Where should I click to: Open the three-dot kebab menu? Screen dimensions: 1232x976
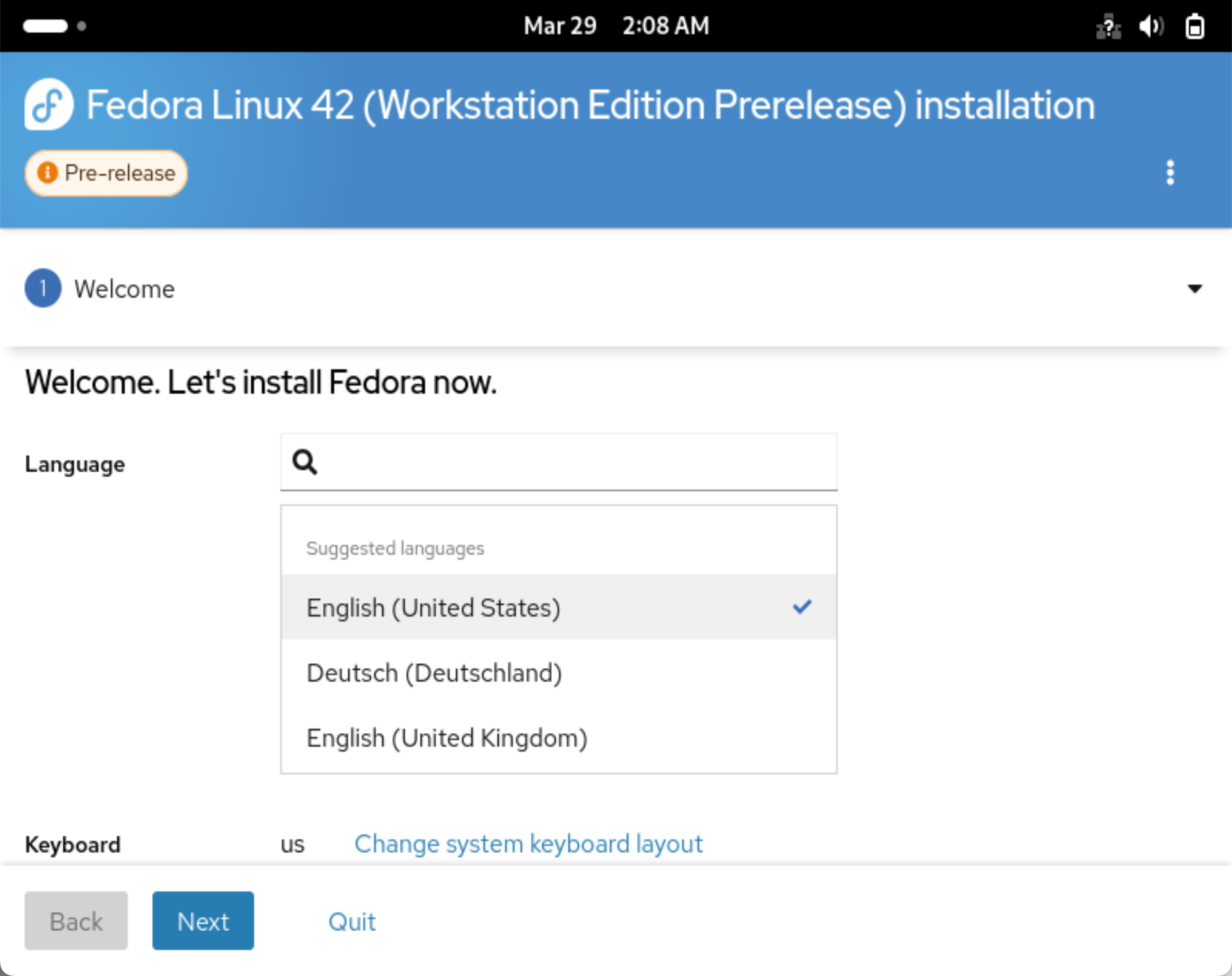(x=1170, y=173)
